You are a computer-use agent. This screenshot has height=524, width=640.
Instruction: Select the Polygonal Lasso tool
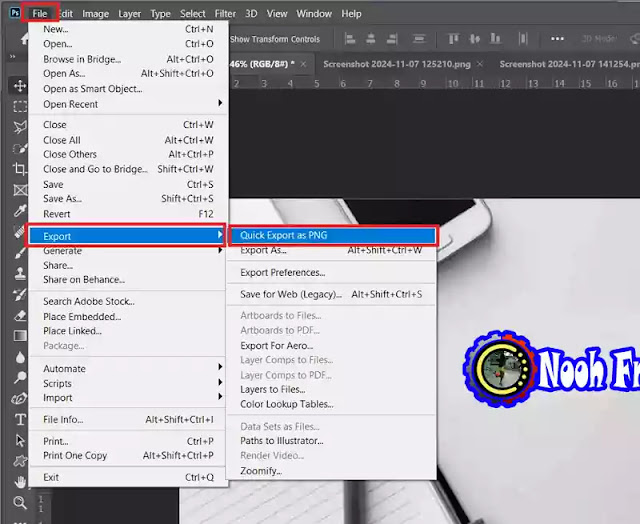pyautogui.click(x=20, y=127)
